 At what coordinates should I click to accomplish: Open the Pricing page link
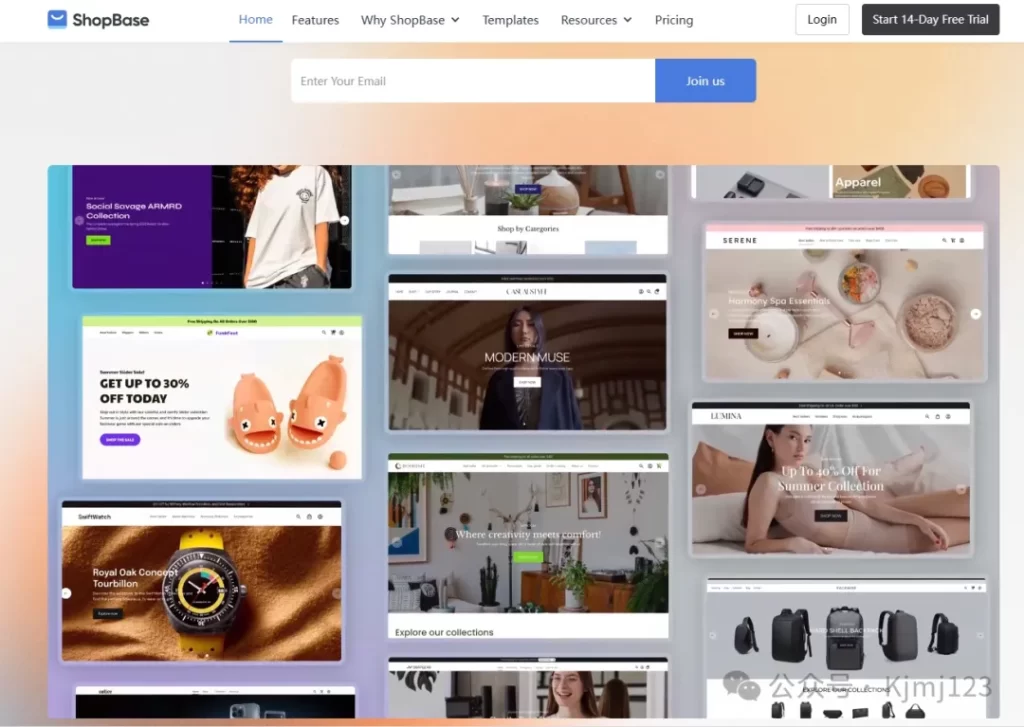coord(674,20)
